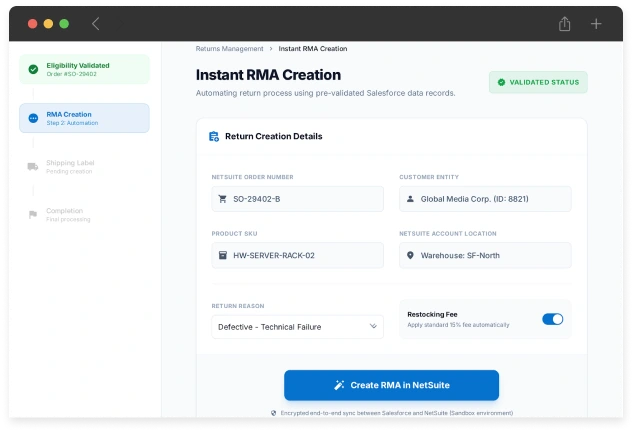
Task: Click the green check icon for Eligibility Validated
Action: 33,69
